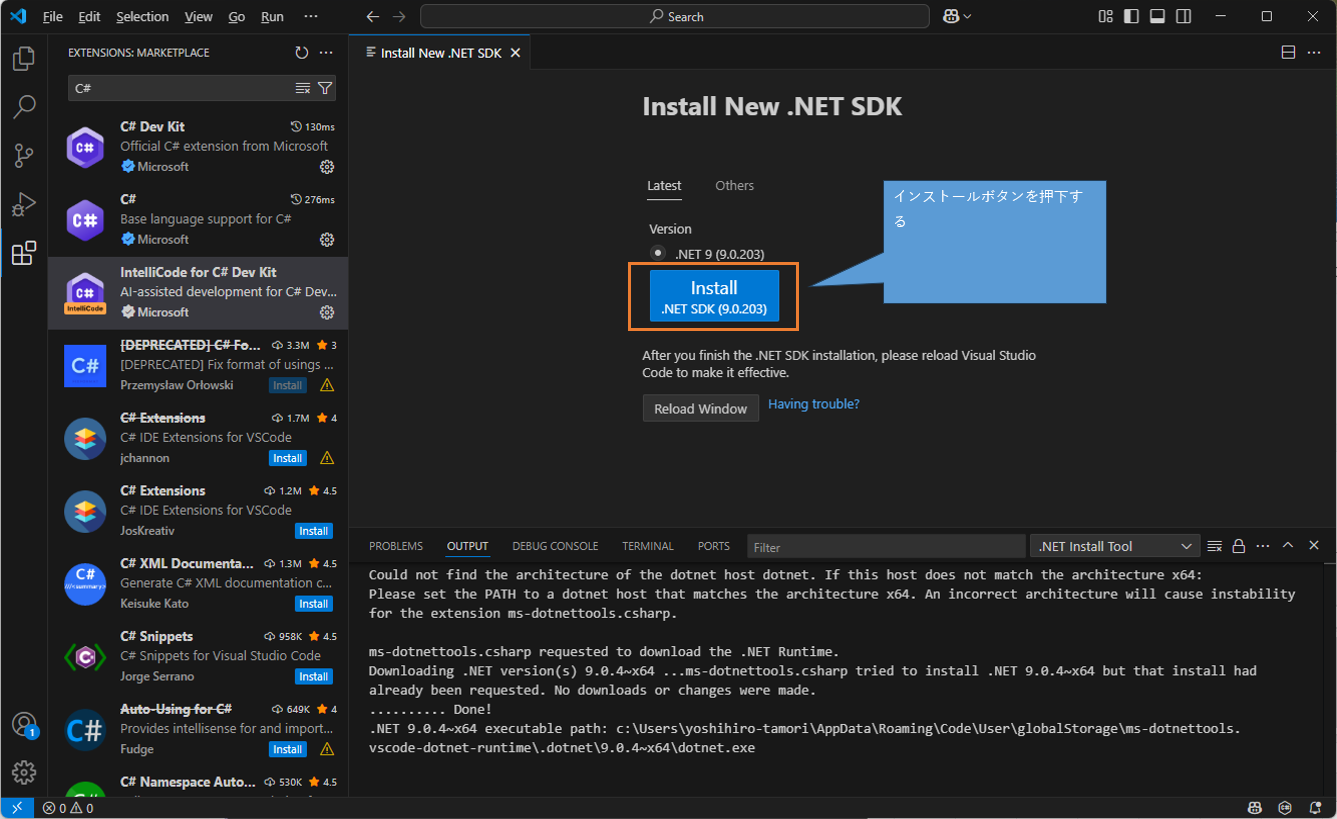Open the Run and Debug view
Viewport: 1337px width, 819px height.
tap(24, 204)
